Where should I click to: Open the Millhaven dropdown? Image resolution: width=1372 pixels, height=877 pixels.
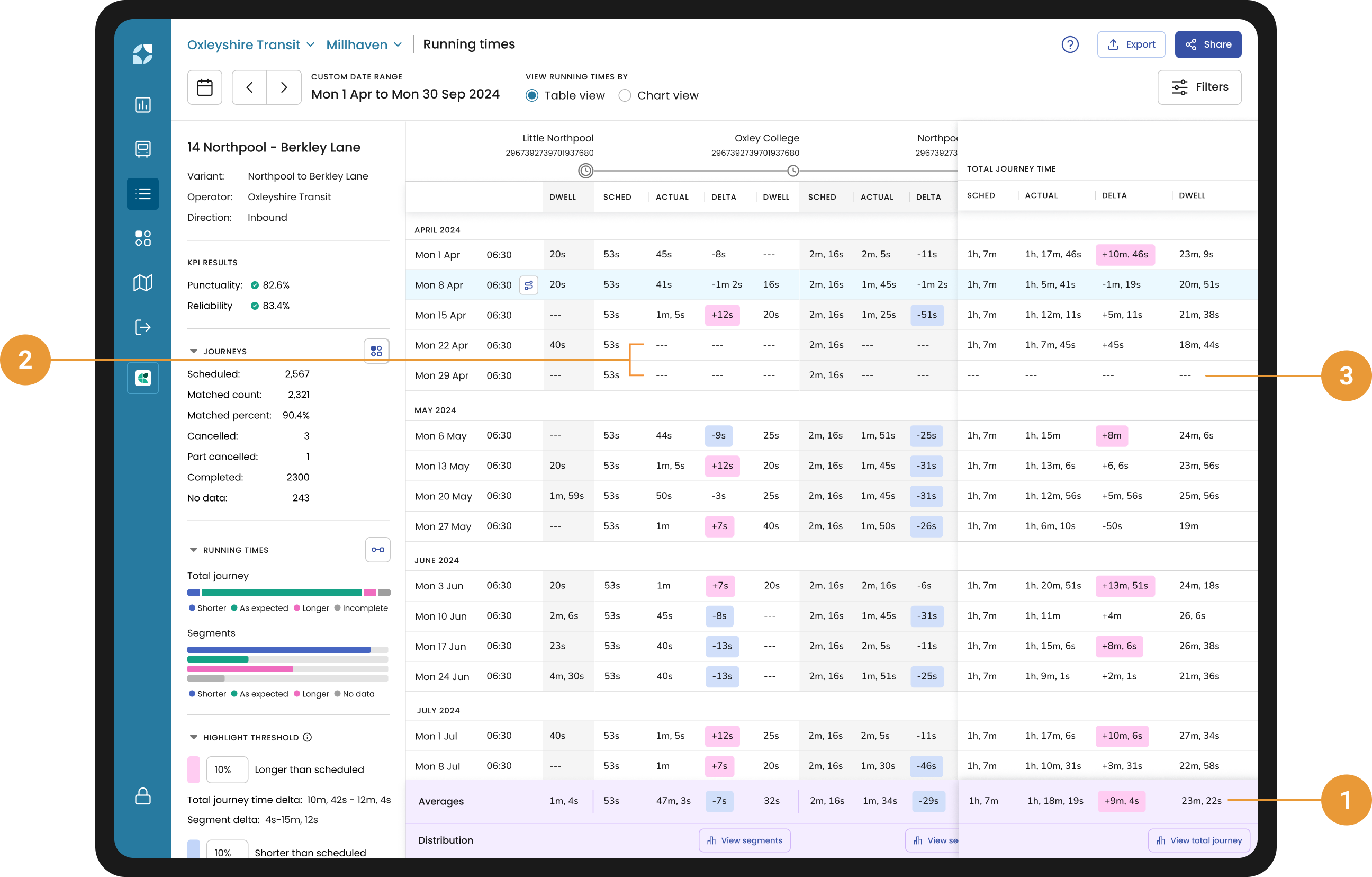tap(364, 44)
